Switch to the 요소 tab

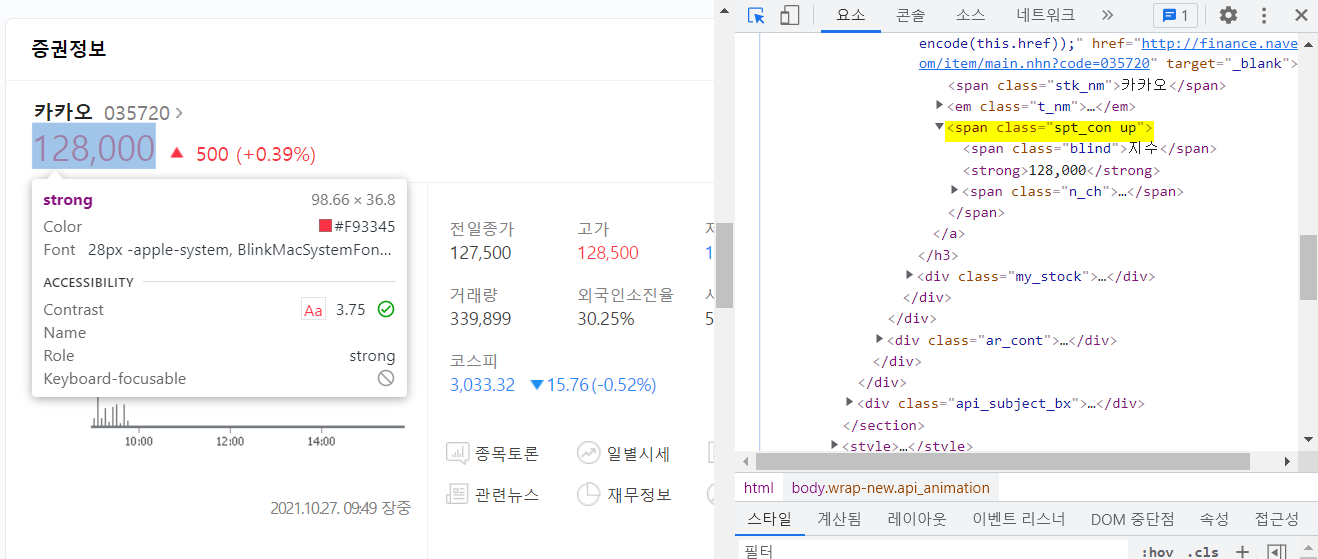(850, 15)
